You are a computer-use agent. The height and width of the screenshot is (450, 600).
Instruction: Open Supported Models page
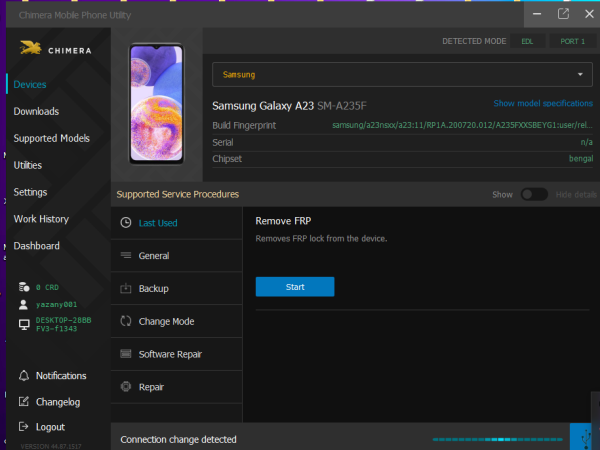tap(52, 138)
